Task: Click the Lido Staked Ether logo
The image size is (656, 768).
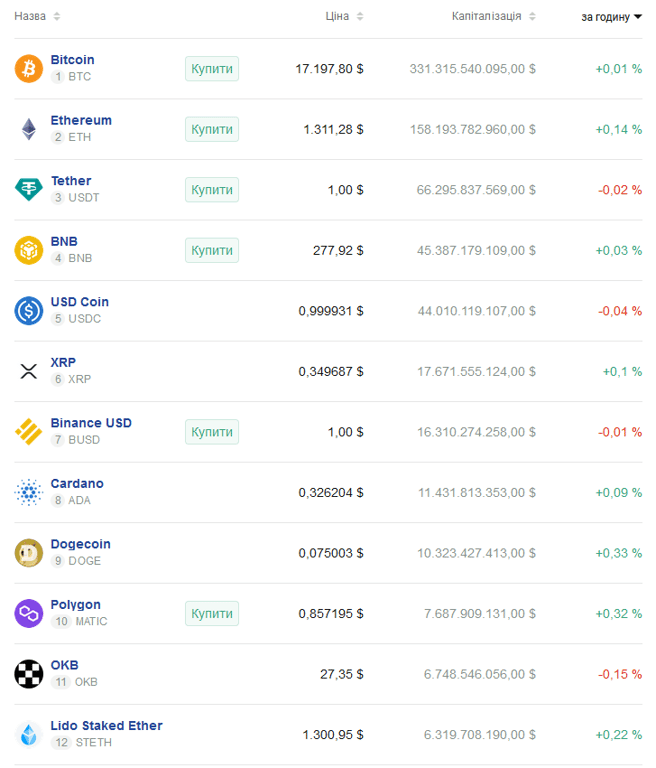Action: point(28,734)
